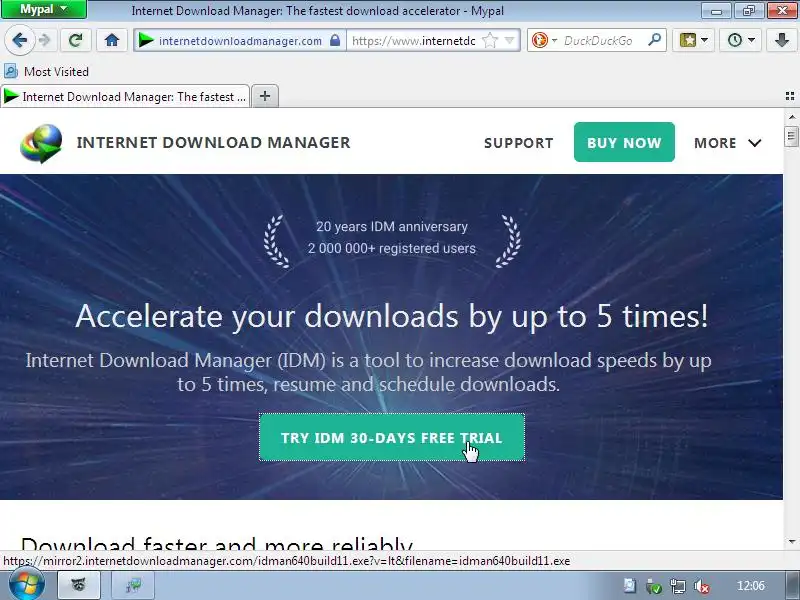Viewport: 800px width, 600px height.
Task: Open the URL history dropdown arrow
Action: [x=509, y=40]
